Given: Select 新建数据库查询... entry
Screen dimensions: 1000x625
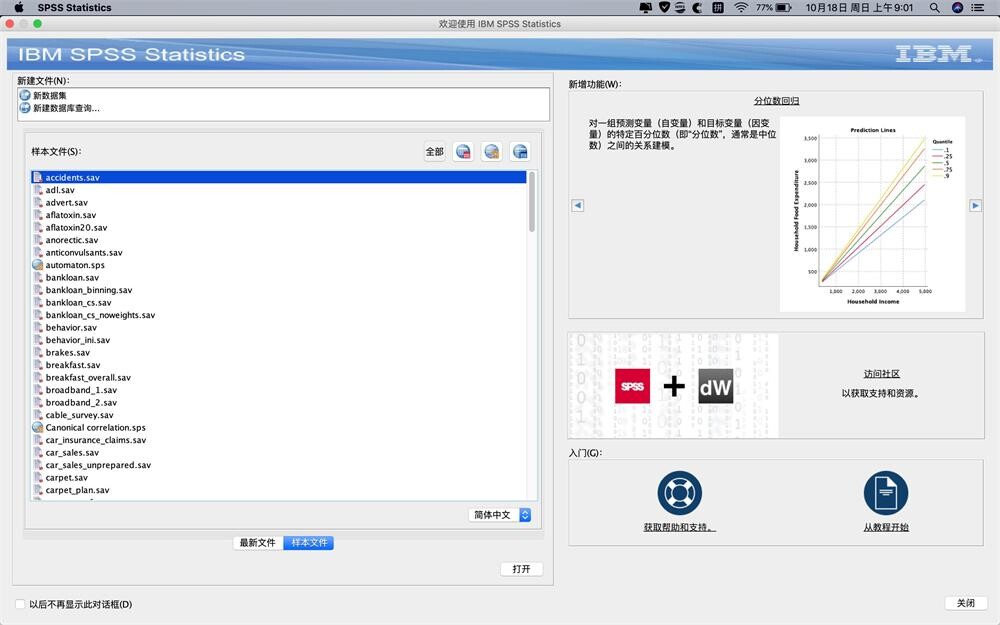Looking at the screenshot, I should [66, 108].
